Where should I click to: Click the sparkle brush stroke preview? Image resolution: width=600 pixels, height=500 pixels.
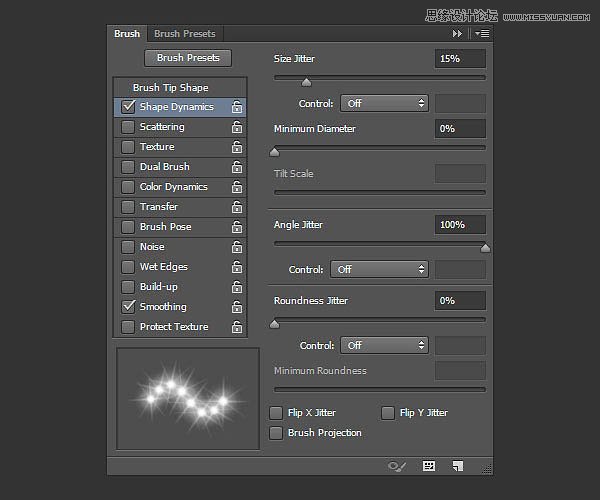click(x=188, y=399)
